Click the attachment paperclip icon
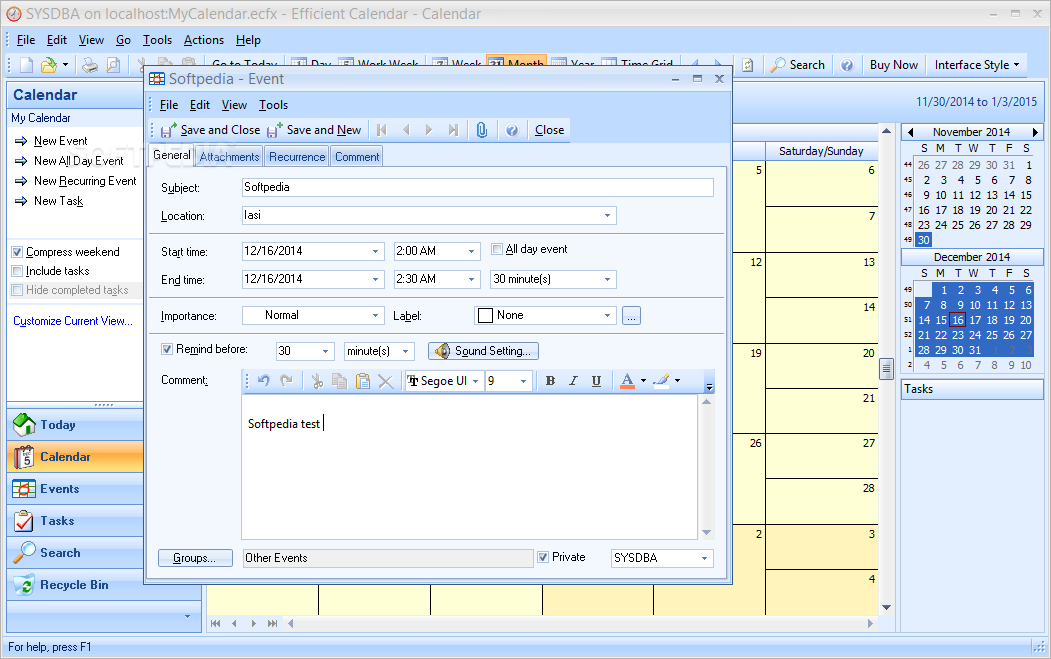The image size is (1051, 659). [481, 130]
